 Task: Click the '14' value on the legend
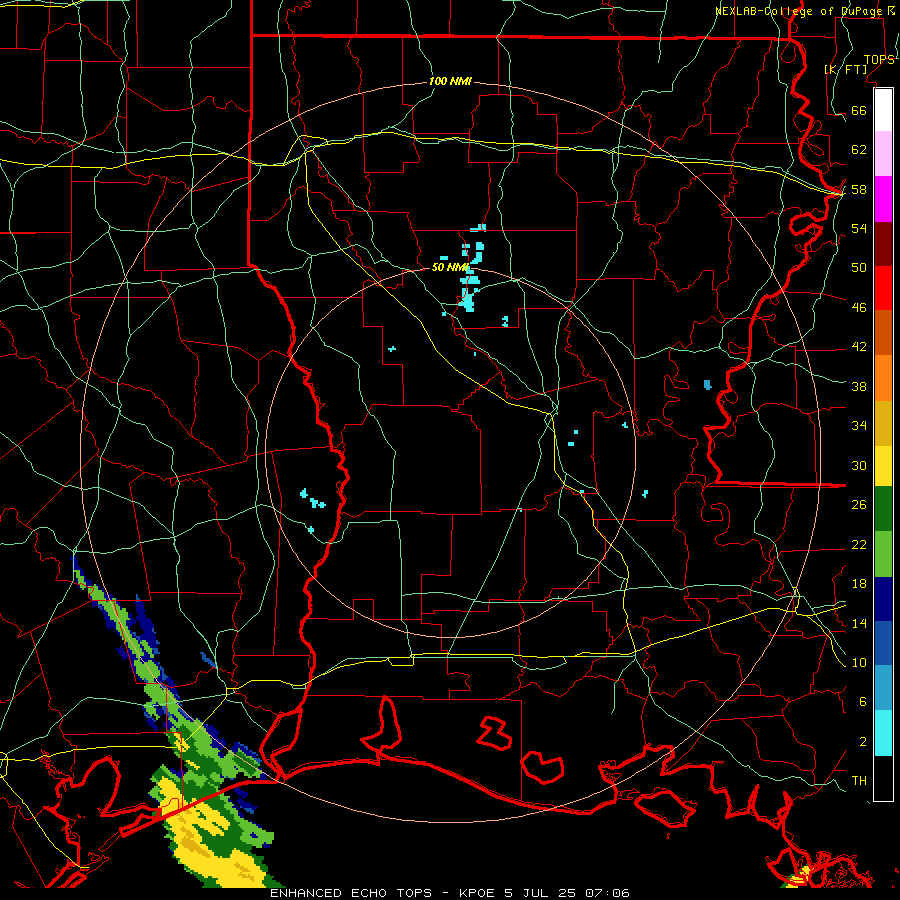(x=859, y=623)
